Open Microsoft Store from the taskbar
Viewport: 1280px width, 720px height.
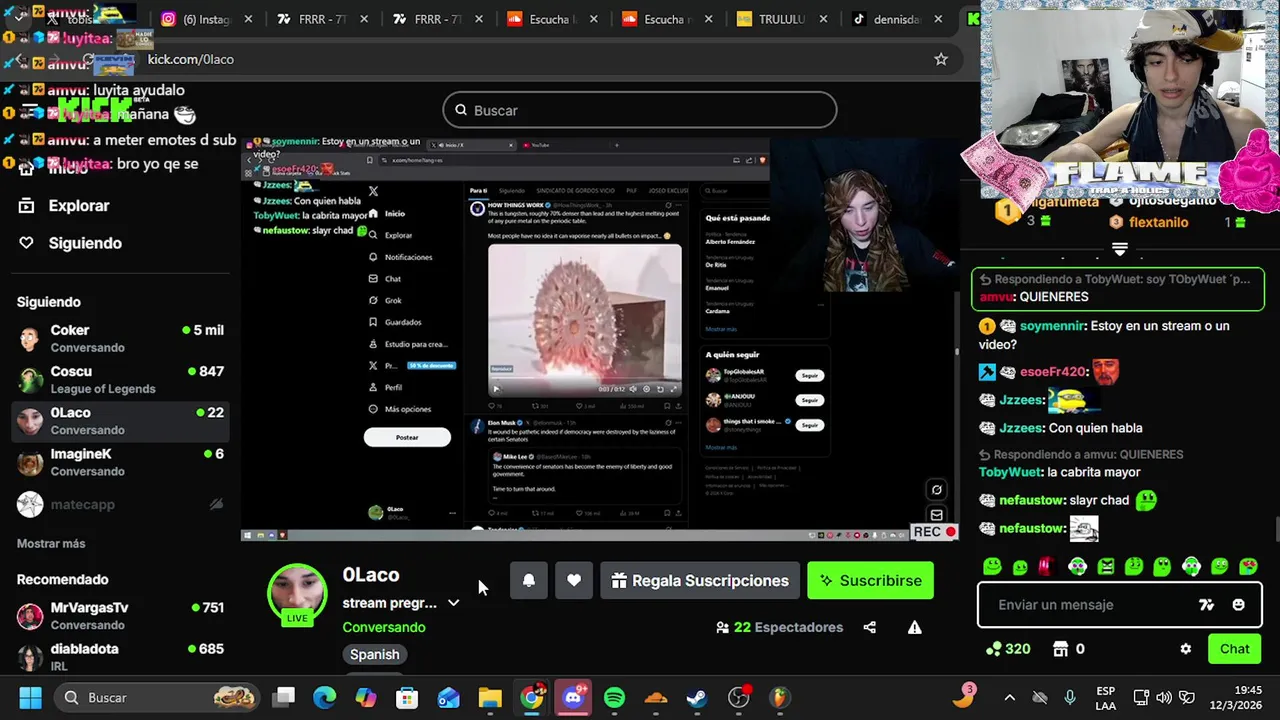pyautogui.click(x=407, y=697)
